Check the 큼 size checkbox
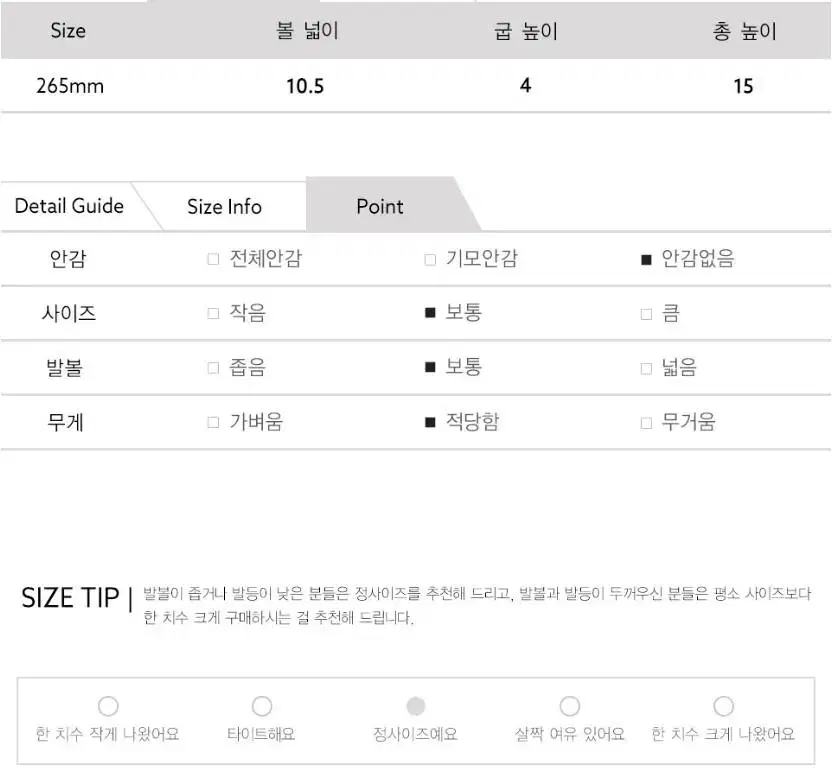 pyautogui.click(x=646, y=314)
